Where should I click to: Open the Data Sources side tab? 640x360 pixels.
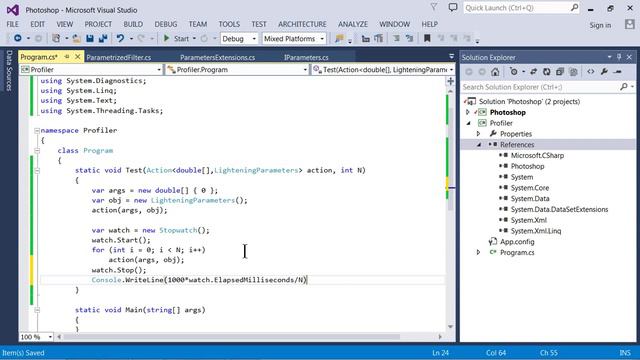9,71
